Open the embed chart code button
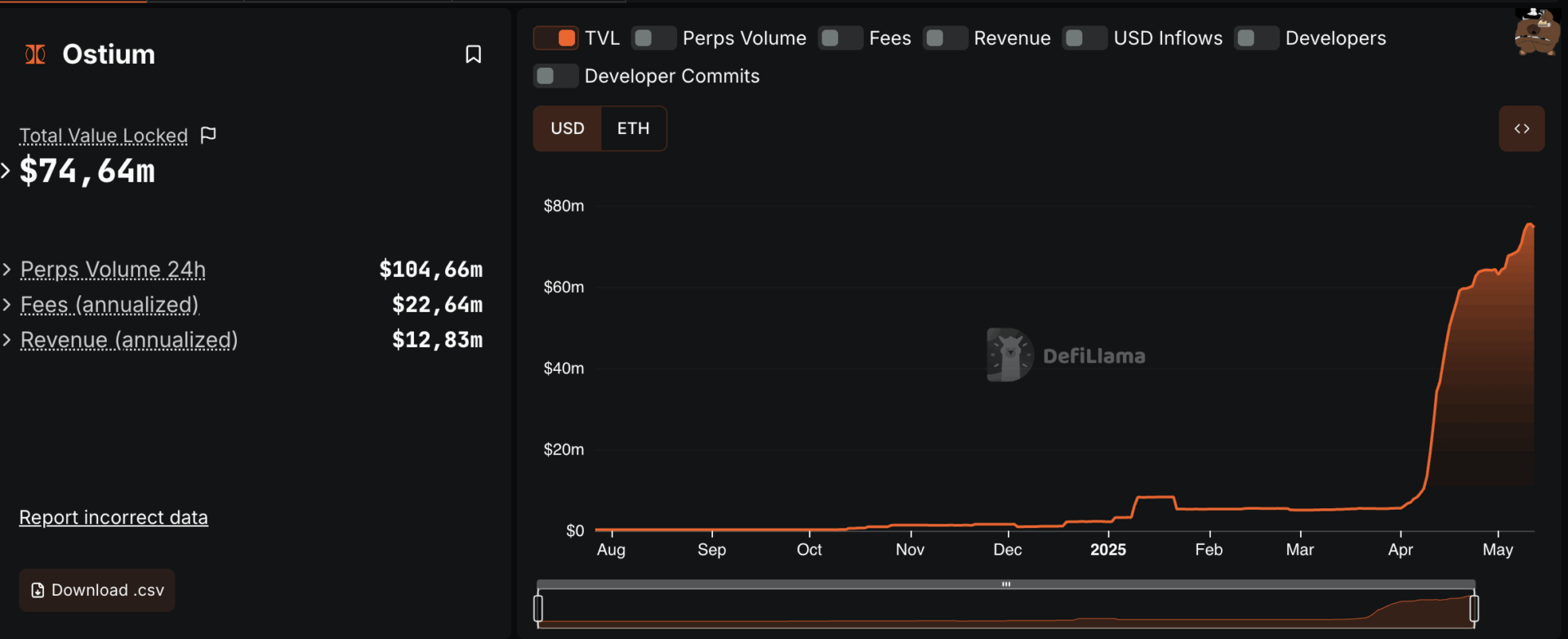1568x639 pixels. pos(1521,128)
